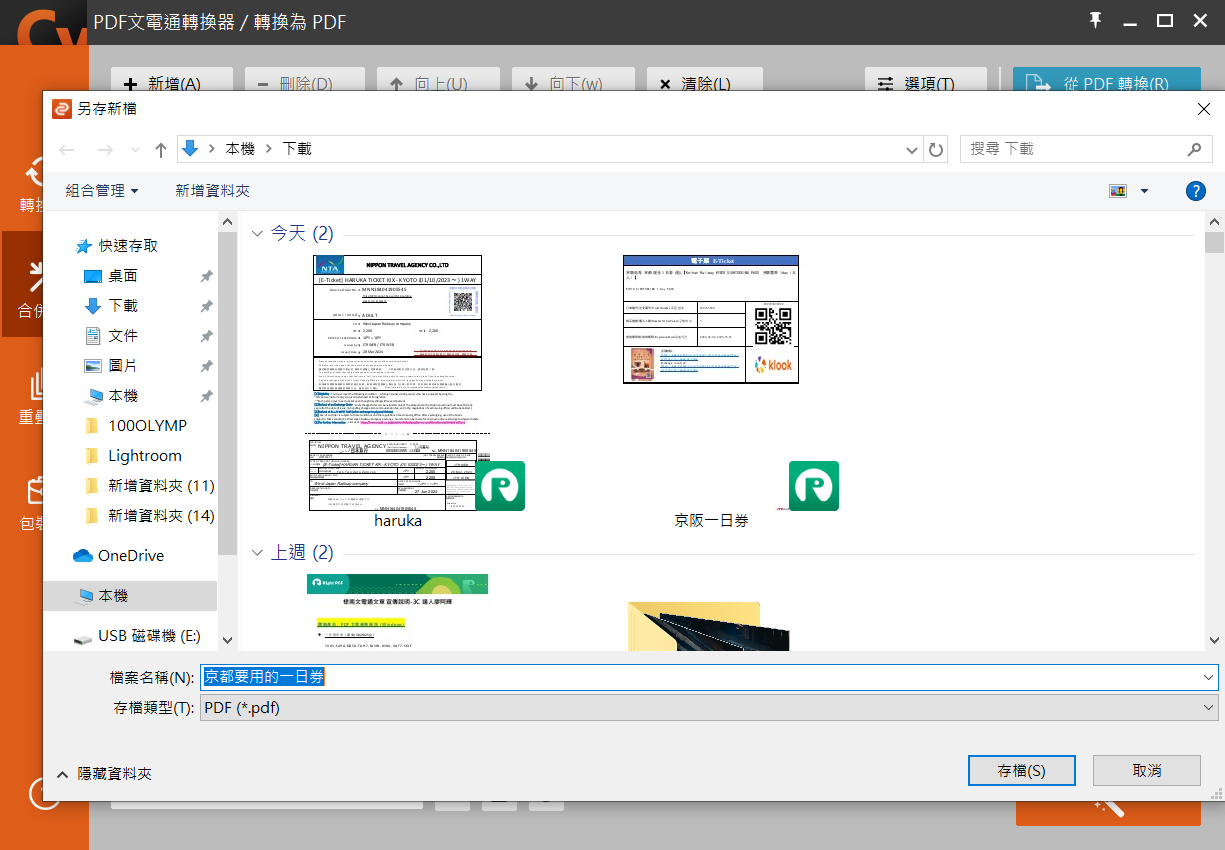
Task: Click the up-one-level arrow in navigation
Action: coord(161,149)
